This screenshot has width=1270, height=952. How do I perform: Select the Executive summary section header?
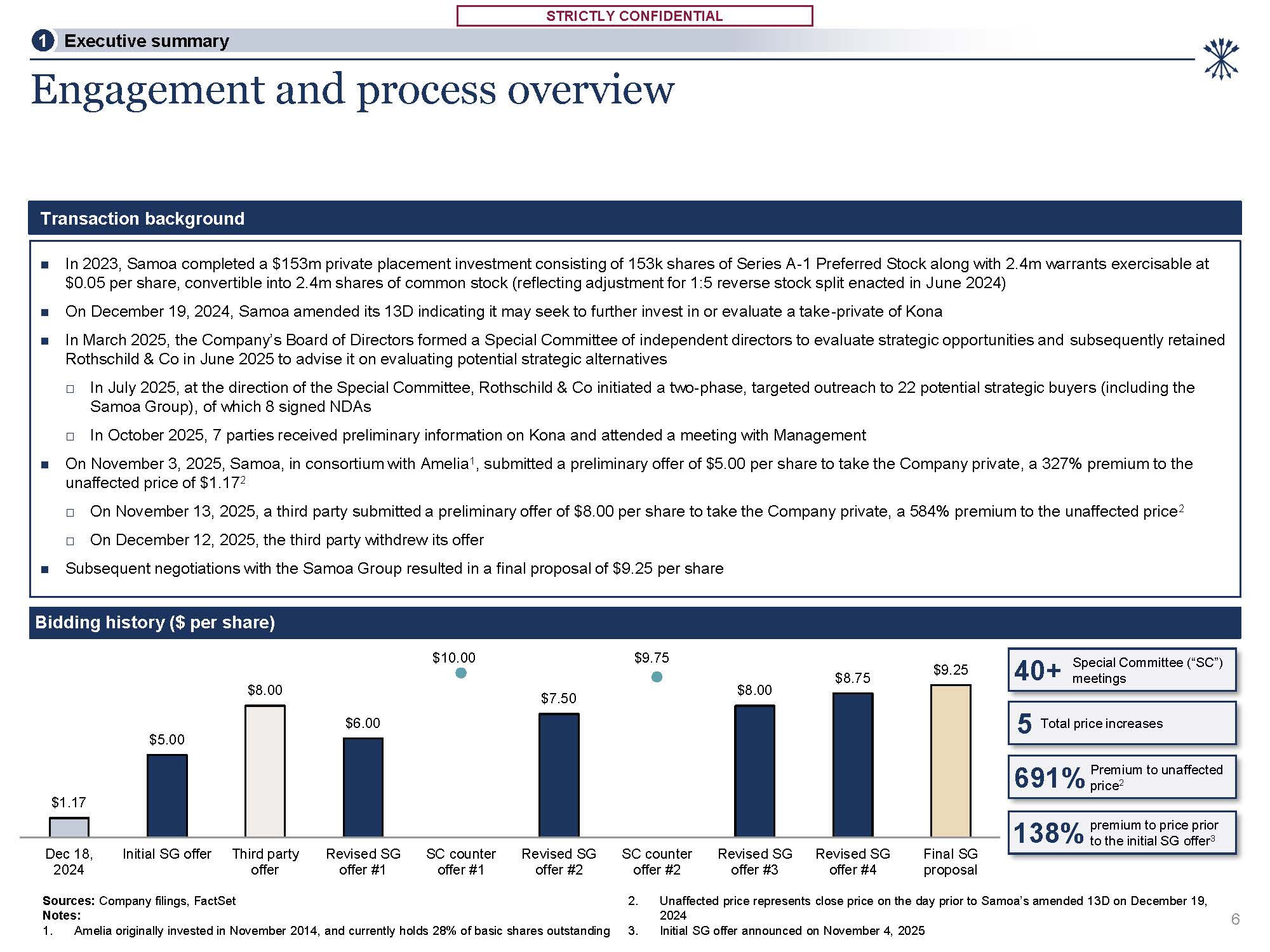pos(147,41)
